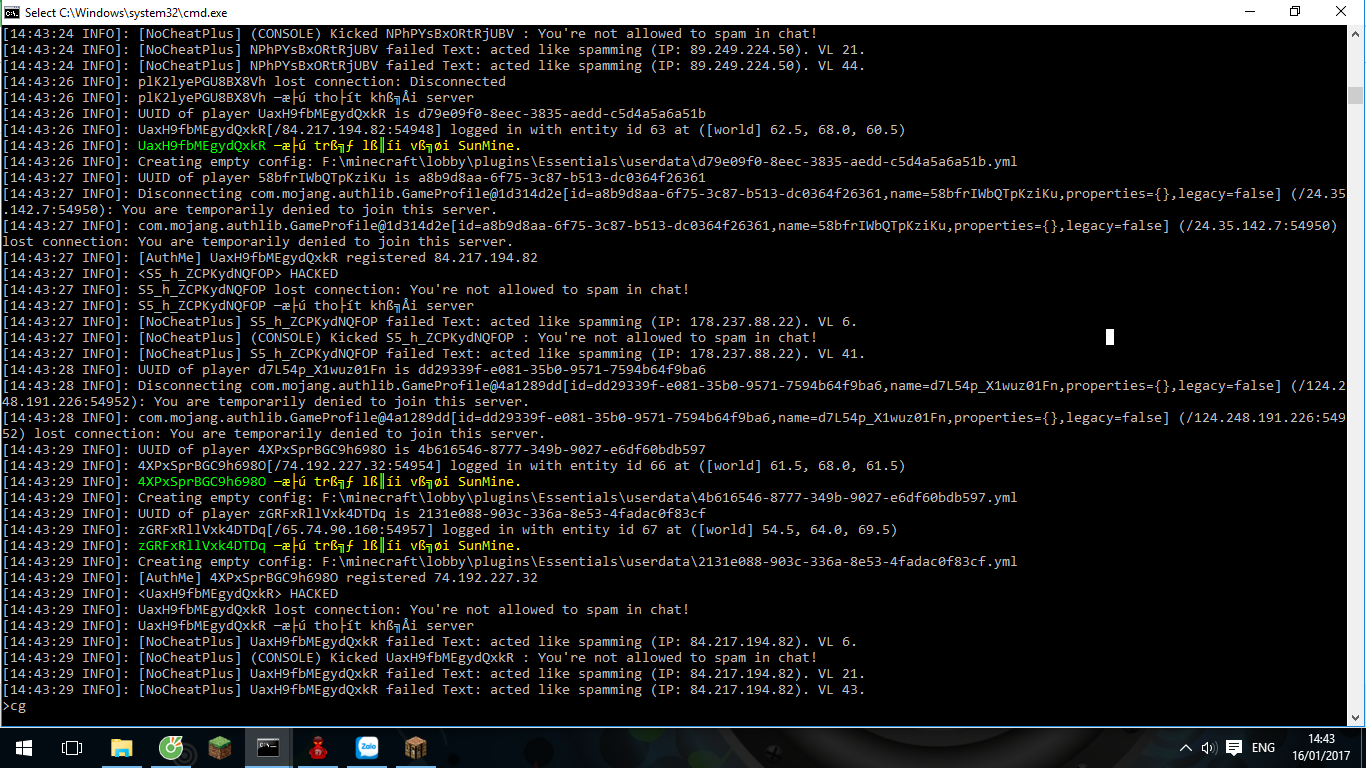The height and width of the screenshot is (768, 1366).
Task: Minimize the cmd.exe window
Action: point(1248,12)
